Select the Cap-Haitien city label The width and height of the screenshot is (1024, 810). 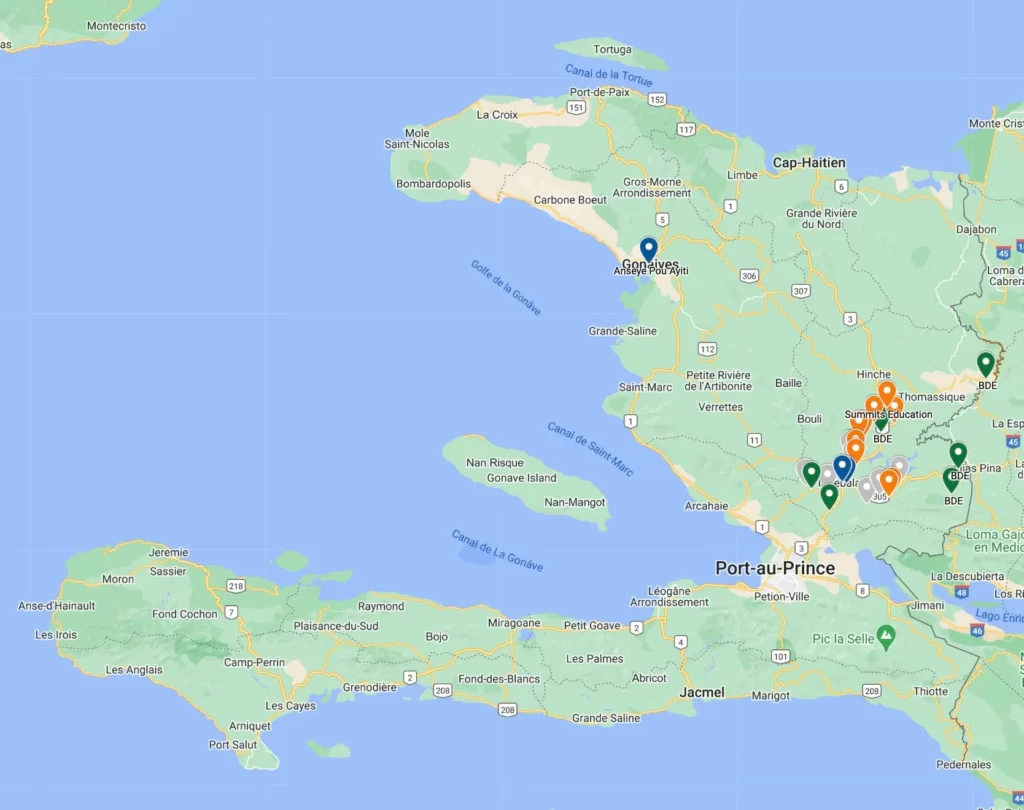808,163
